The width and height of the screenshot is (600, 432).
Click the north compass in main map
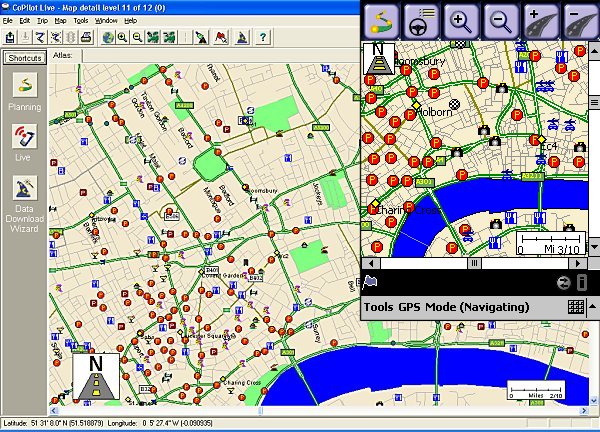click(x=96, y=377)
